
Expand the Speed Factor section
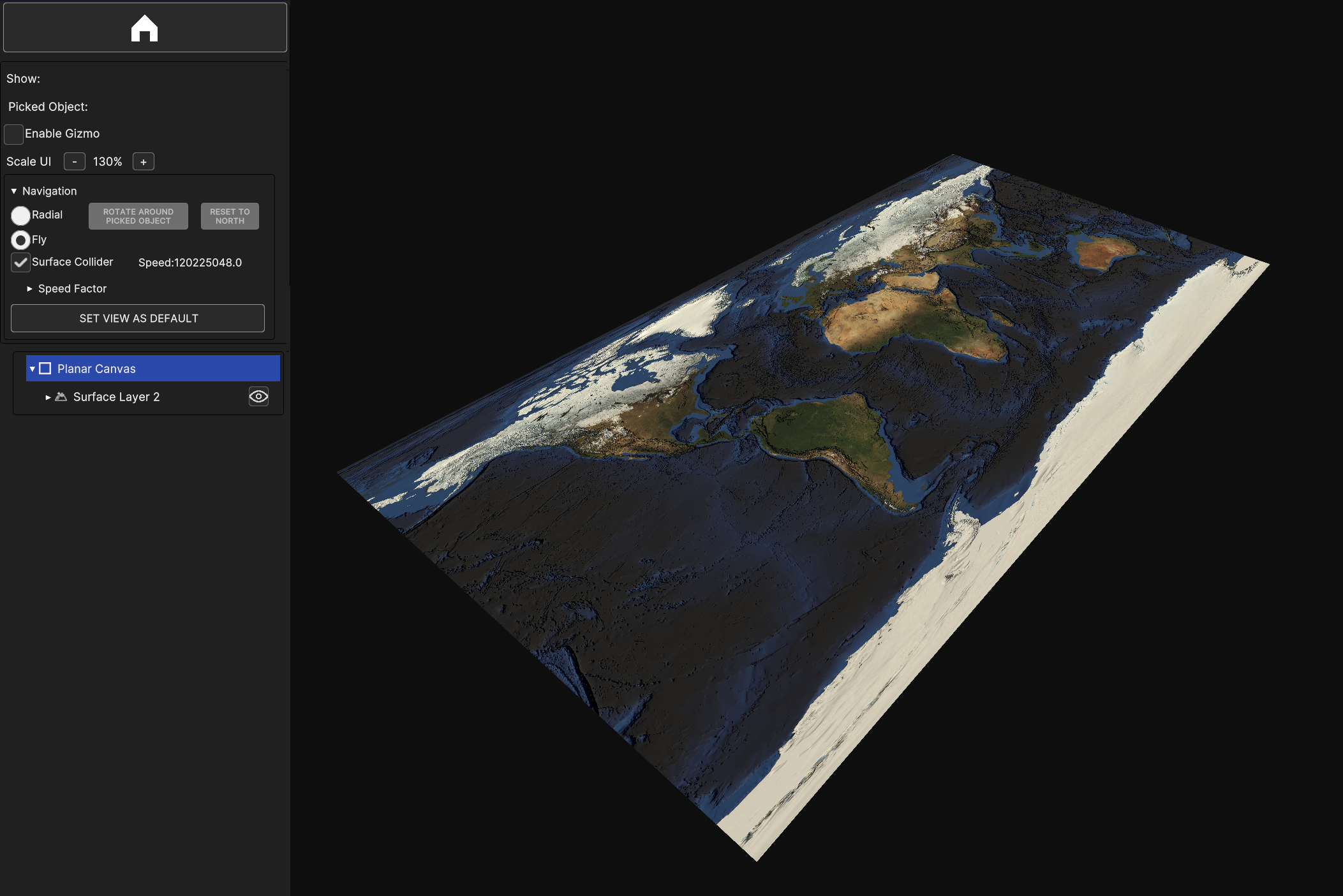click(29, 289)
